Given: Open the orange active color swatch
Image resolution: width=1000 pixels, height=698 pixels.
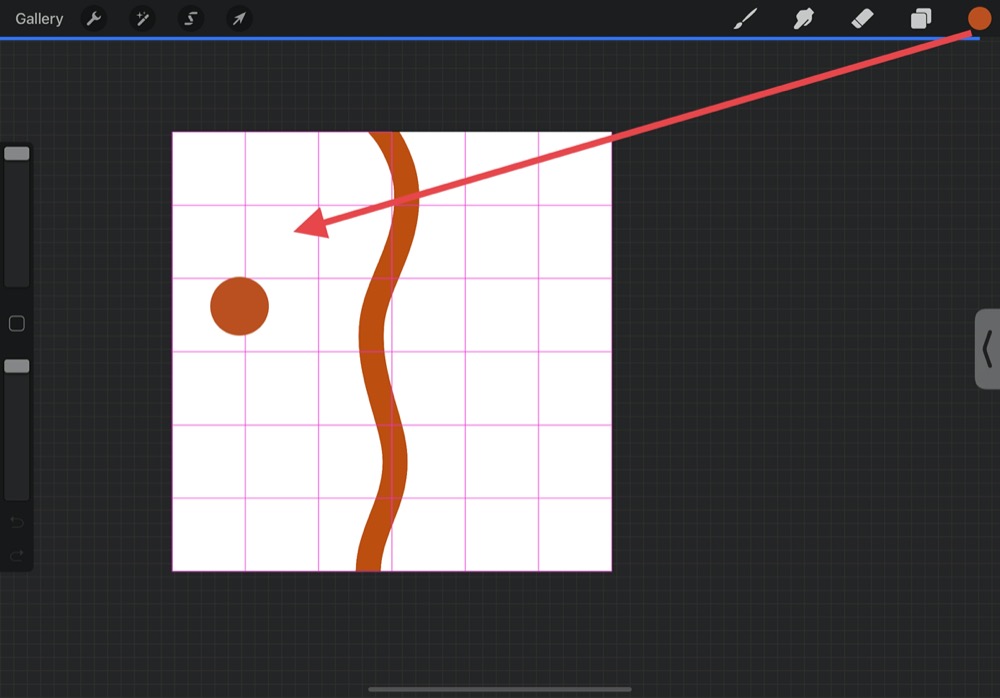Looking at the screenshot, I should tap(979, 19).
